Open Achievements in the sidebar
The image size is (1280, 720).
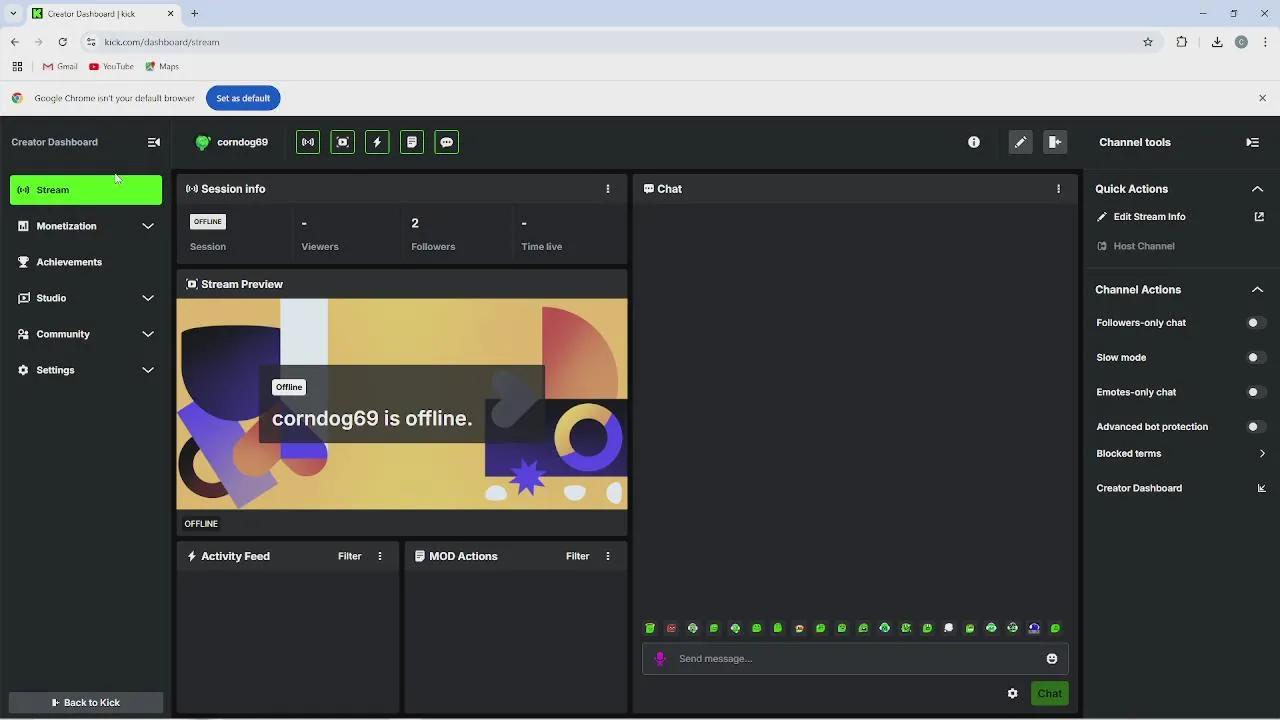click(69, 262)
